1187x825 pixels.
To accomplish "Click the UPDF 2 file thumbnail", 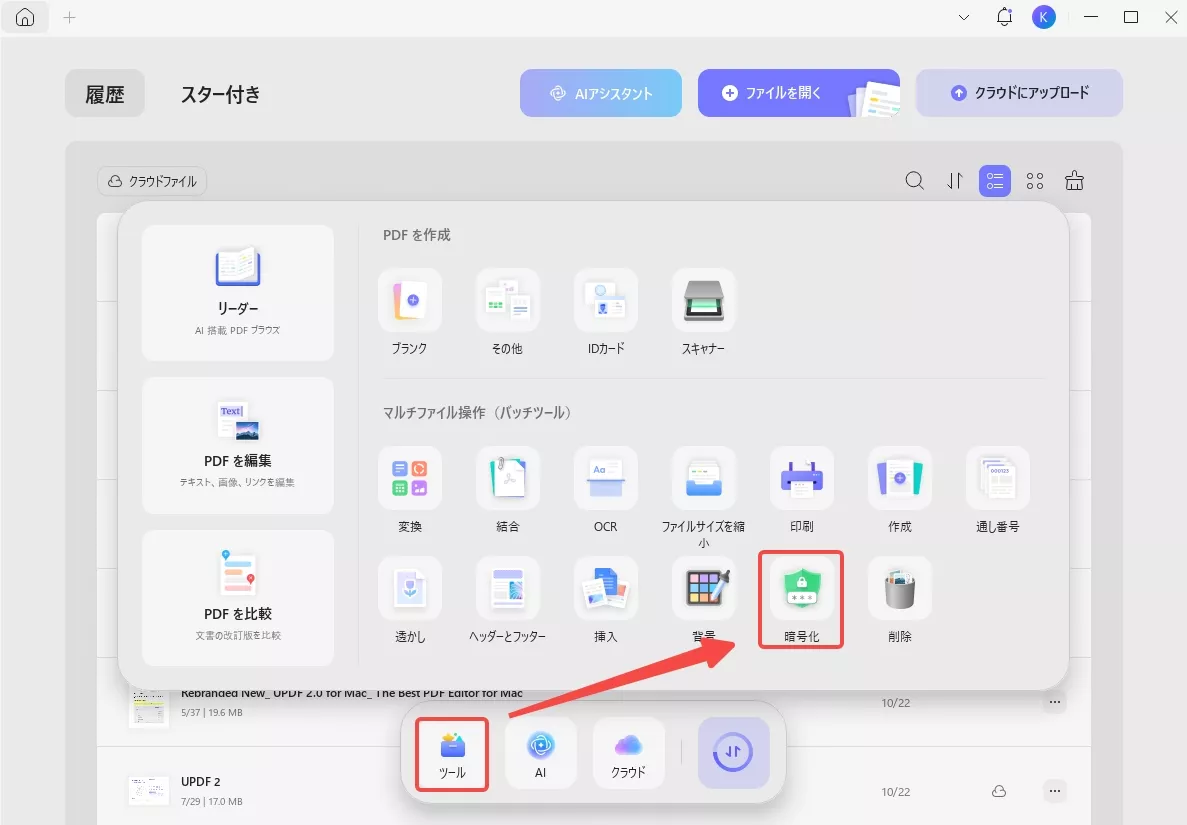I will (x=148, y=790).
